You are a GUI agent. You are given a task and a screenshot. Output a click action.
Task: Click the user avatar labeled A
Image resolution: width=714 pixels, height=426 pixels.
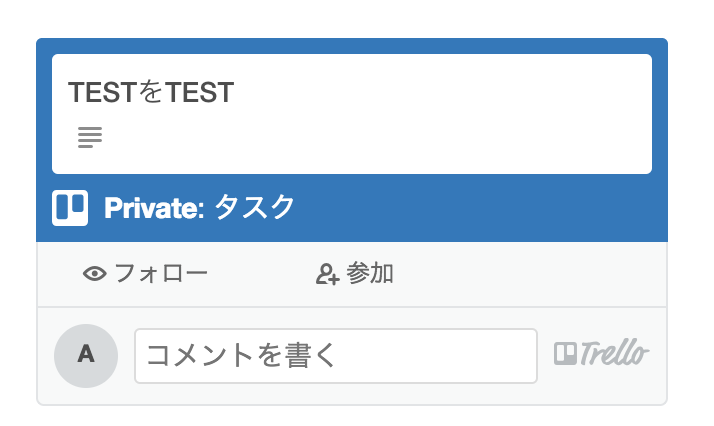(x=86, y=355)
